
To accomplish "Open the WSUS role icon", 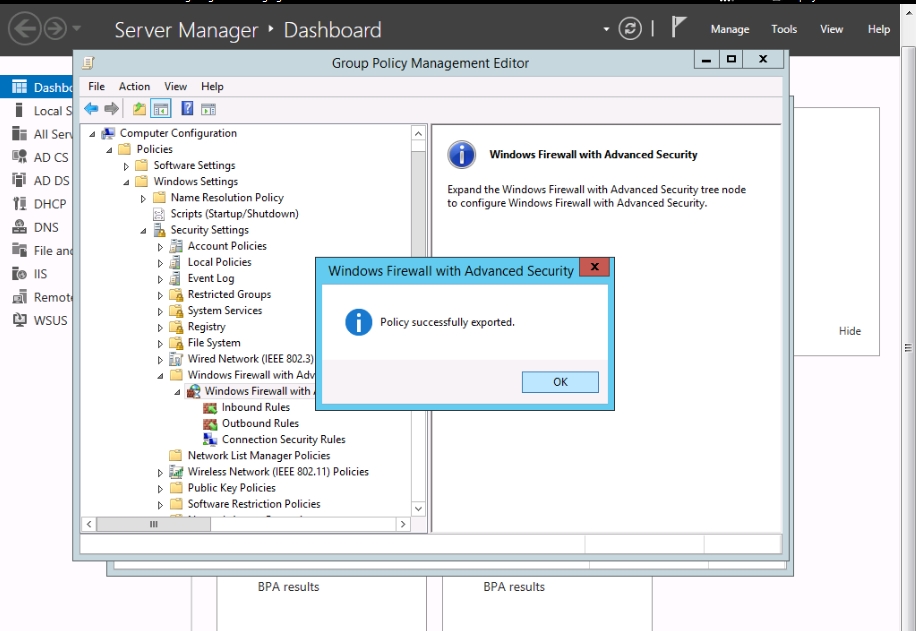I will [x=19, y=320].
